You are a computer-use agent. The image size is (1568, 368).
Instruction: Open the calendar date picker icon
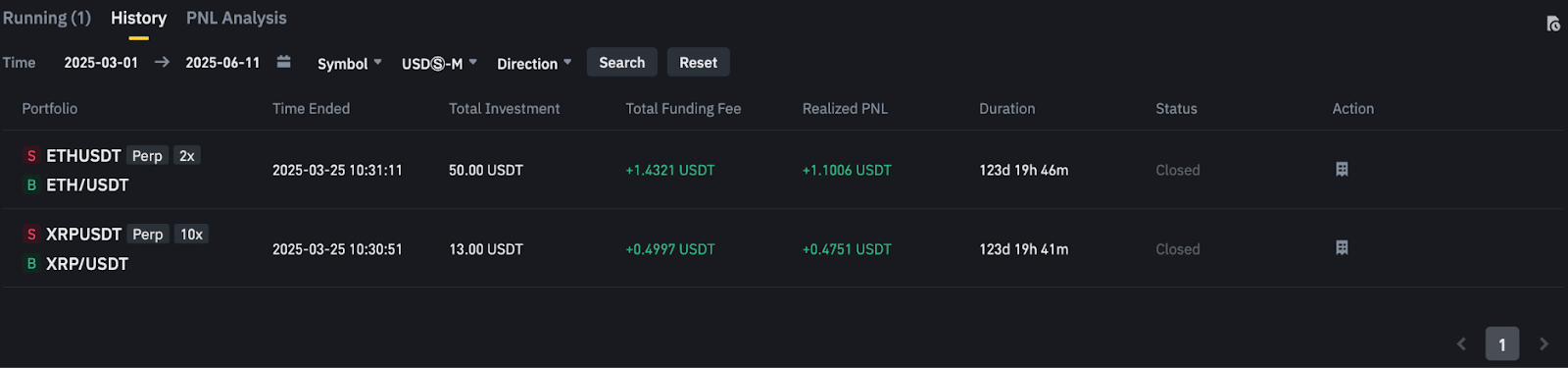coord(283,62)
